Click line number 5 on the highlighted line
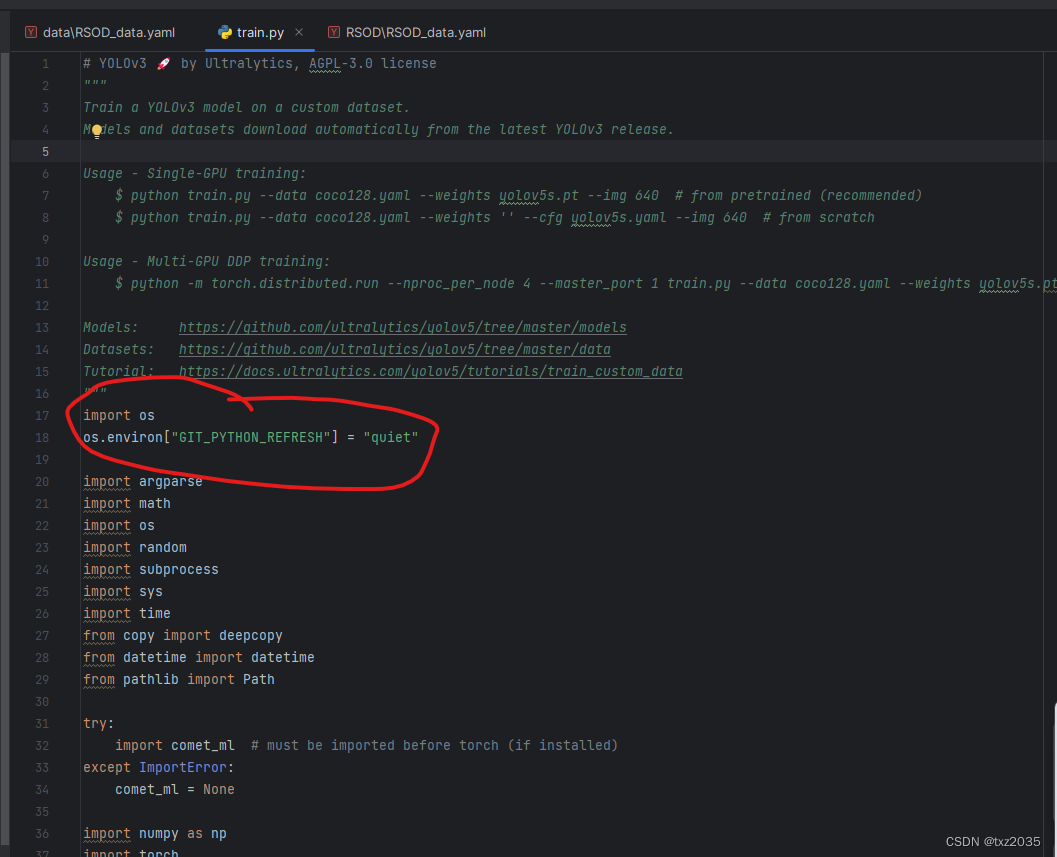Image resolution: width=1057 pixels, height=857 pixels. pyautogui.click(x=45, y=151)
